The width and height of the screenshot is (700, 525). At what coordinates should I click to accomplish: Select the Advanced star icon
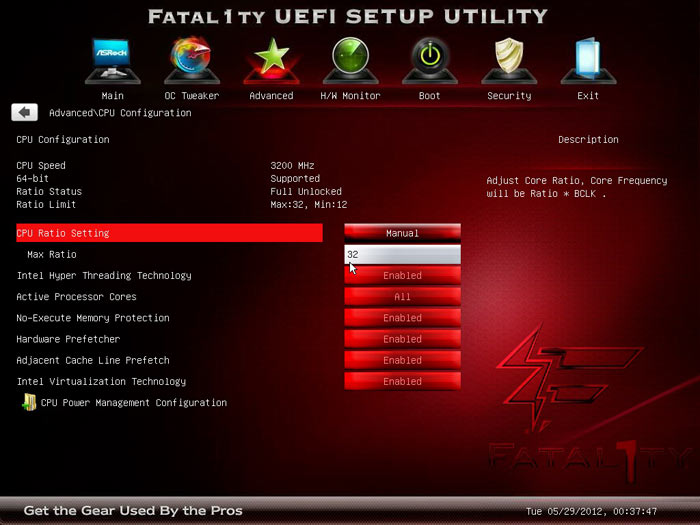pyautogui.click(x=271, y=61)
